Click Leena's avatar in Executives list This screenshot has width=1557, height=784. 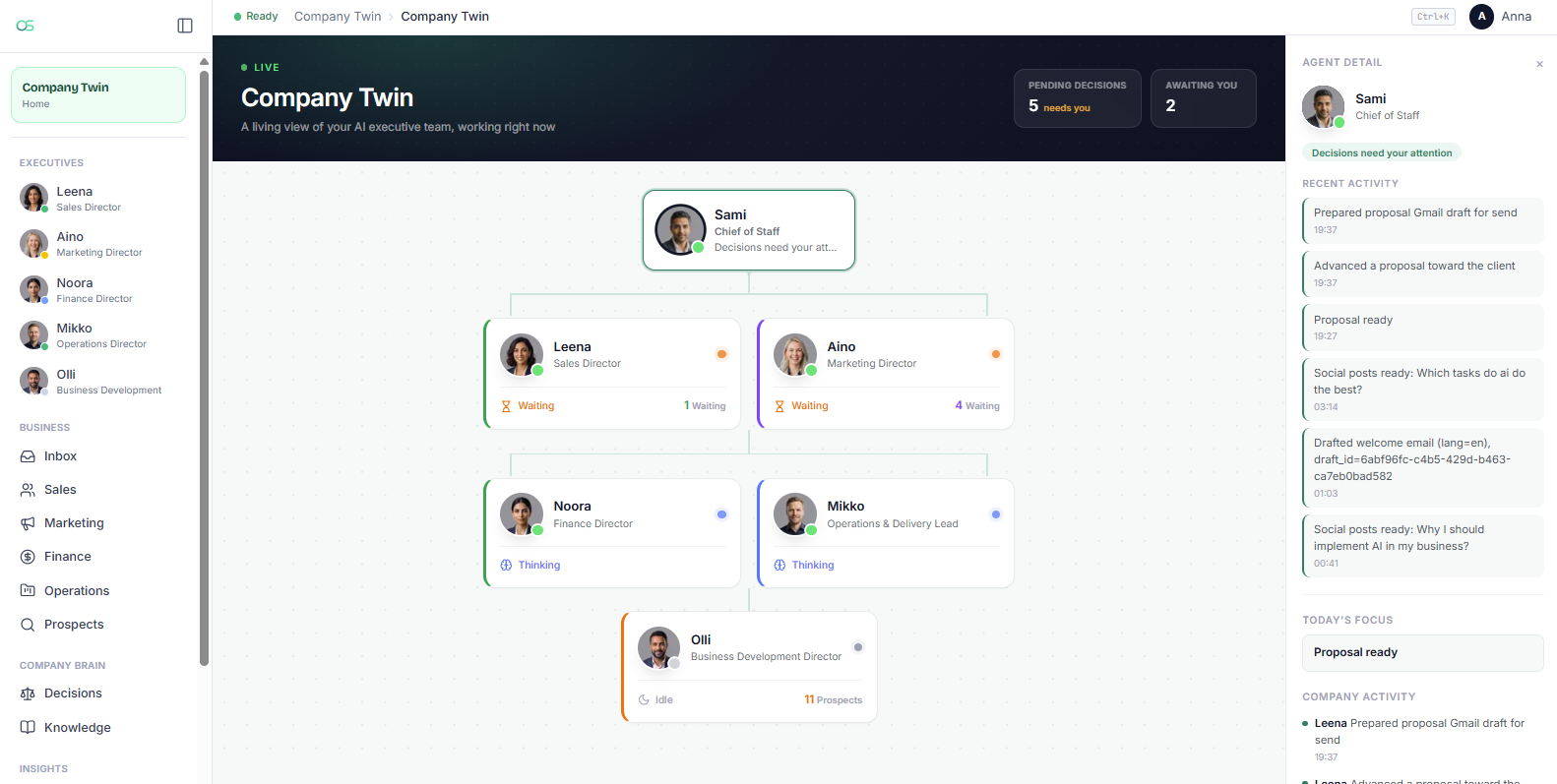pos(33,198)
